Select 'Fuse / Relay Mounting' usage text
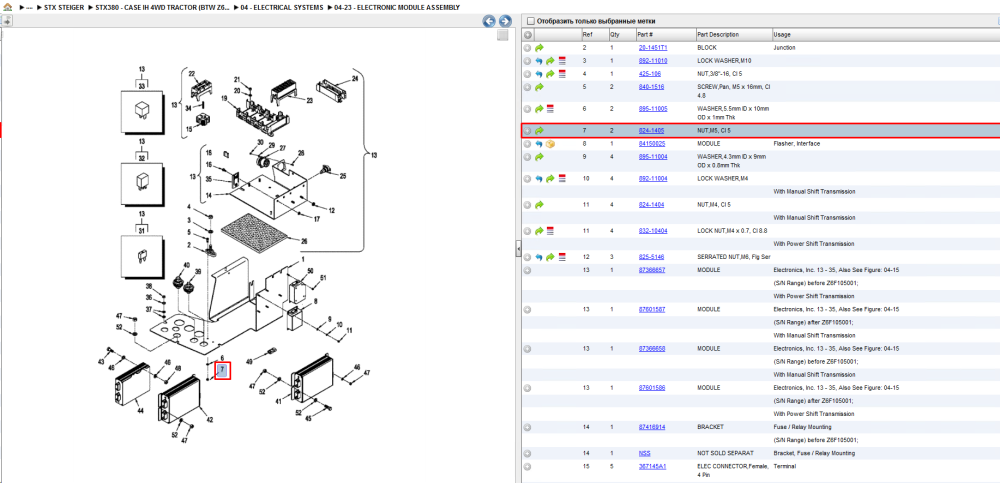This screenshot has width=1000, height=483. (x=802, y=427)
